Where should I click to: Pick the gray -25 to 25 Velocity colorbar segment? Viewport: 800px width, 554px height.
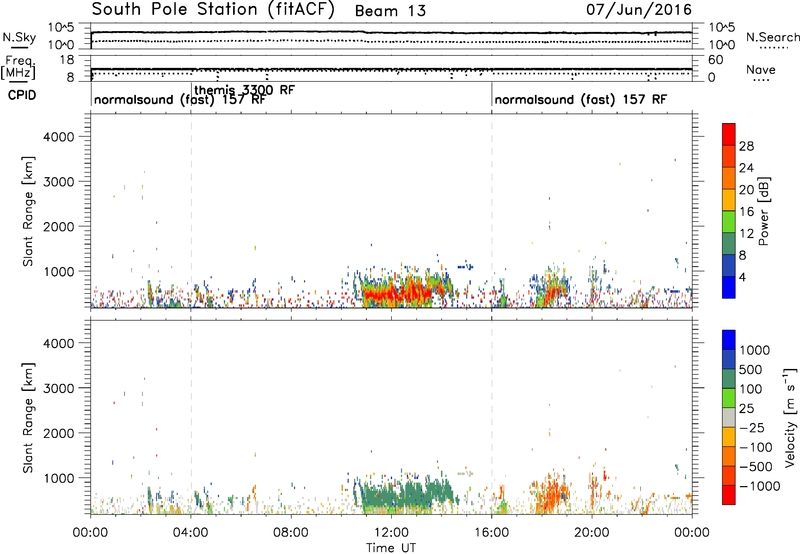pyautogui.click(x=729, y=417)
